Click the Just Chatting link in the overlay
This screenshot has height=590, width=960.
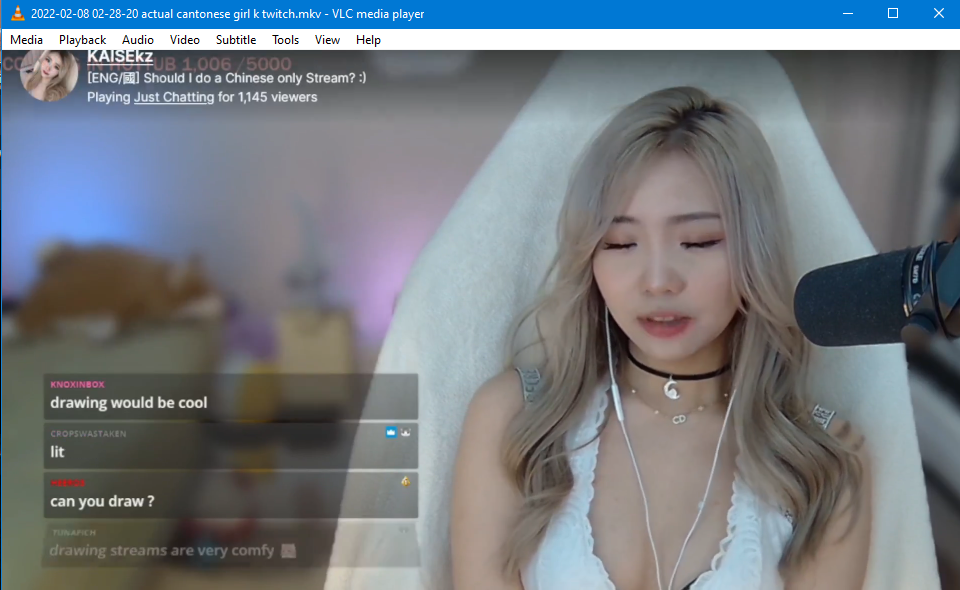[174, 97]
